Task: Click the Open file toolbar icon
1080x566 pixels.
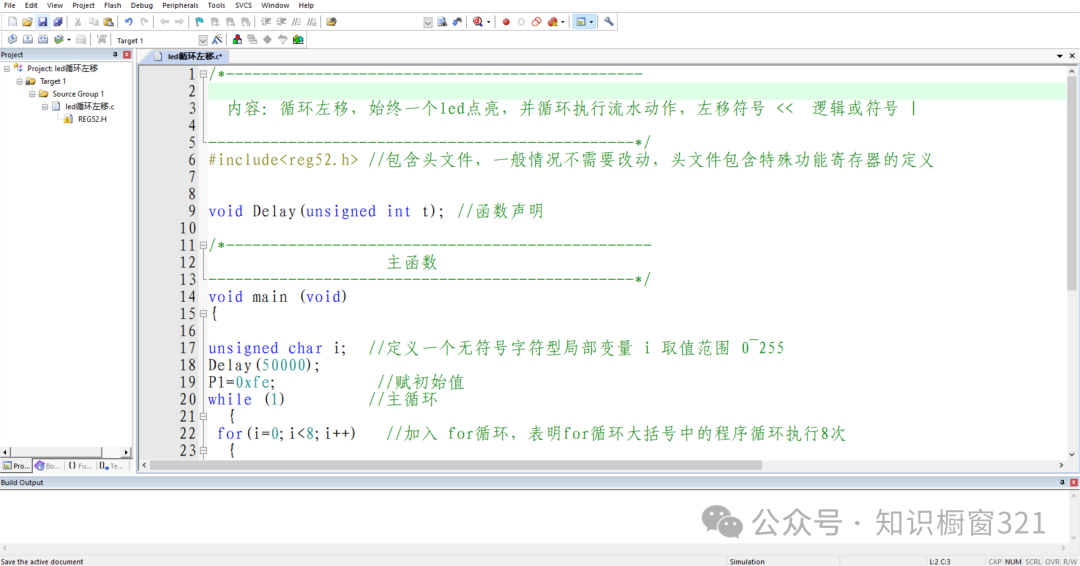Action: pos(27,21)
